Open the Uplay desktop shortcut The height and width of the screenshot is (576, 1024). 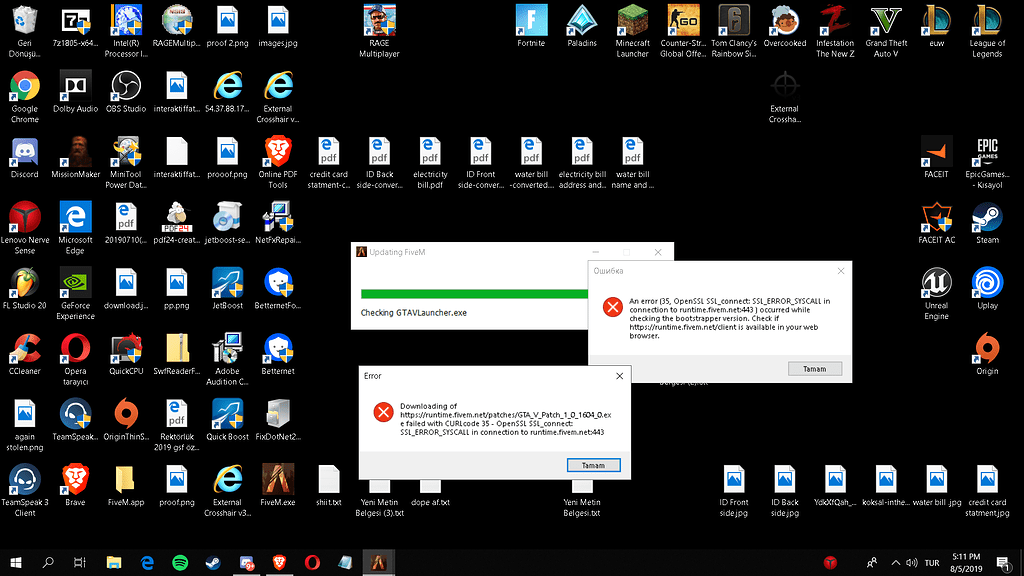(987, 284)
